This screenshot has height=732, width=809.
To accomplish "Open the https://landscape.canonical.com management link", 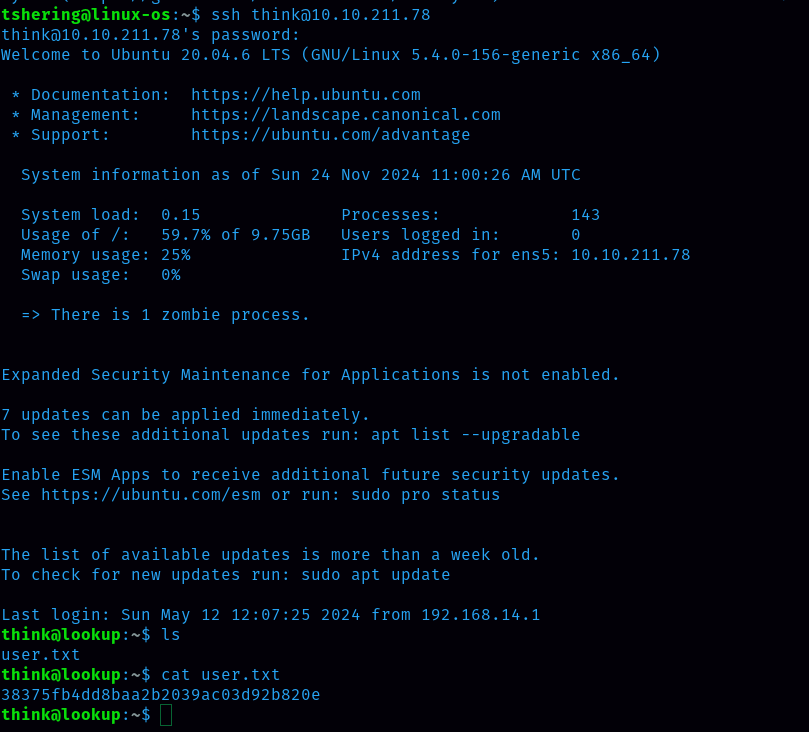I will pos(345,115).
